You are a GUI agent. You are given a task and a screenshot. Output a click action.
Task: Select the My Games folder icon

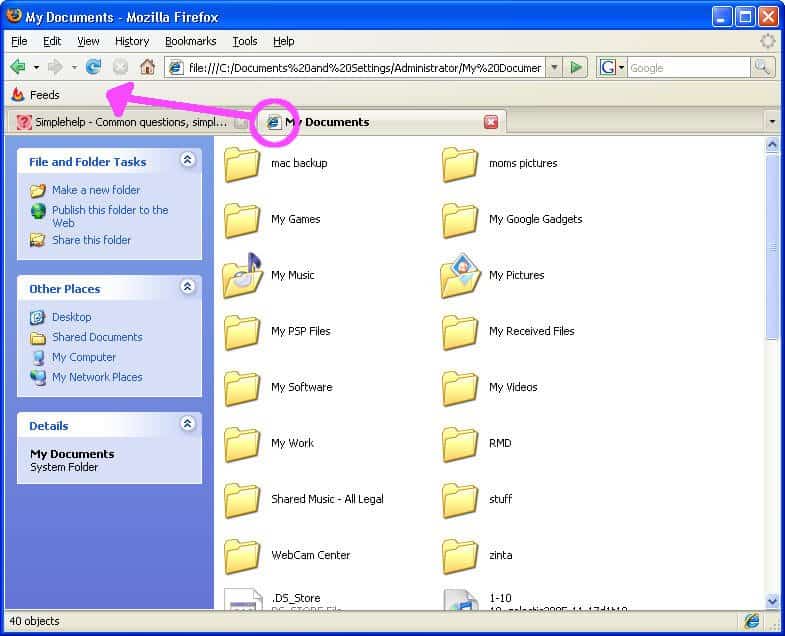pos(242,220)
